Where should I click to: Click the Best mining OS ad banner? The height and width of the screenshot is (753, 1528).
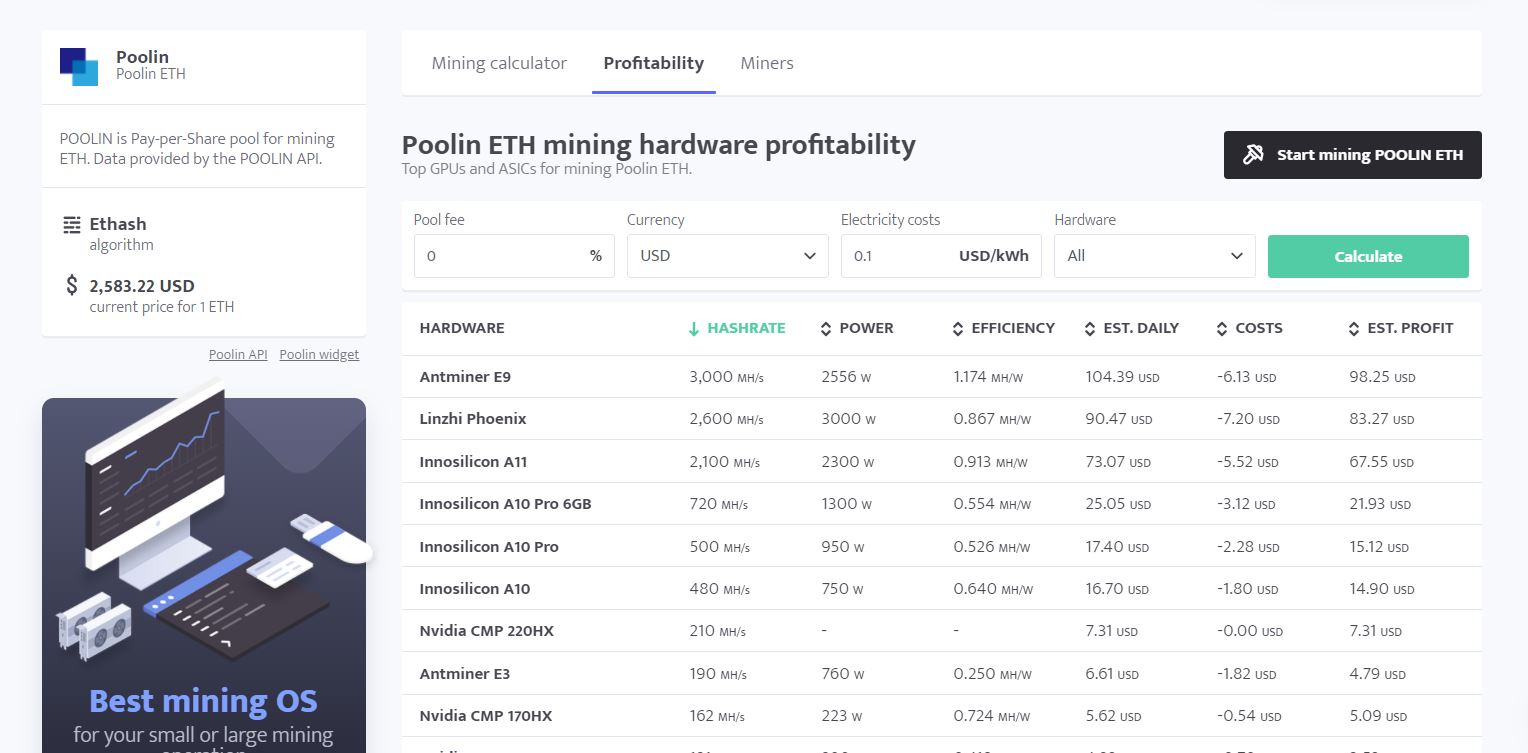204,575
